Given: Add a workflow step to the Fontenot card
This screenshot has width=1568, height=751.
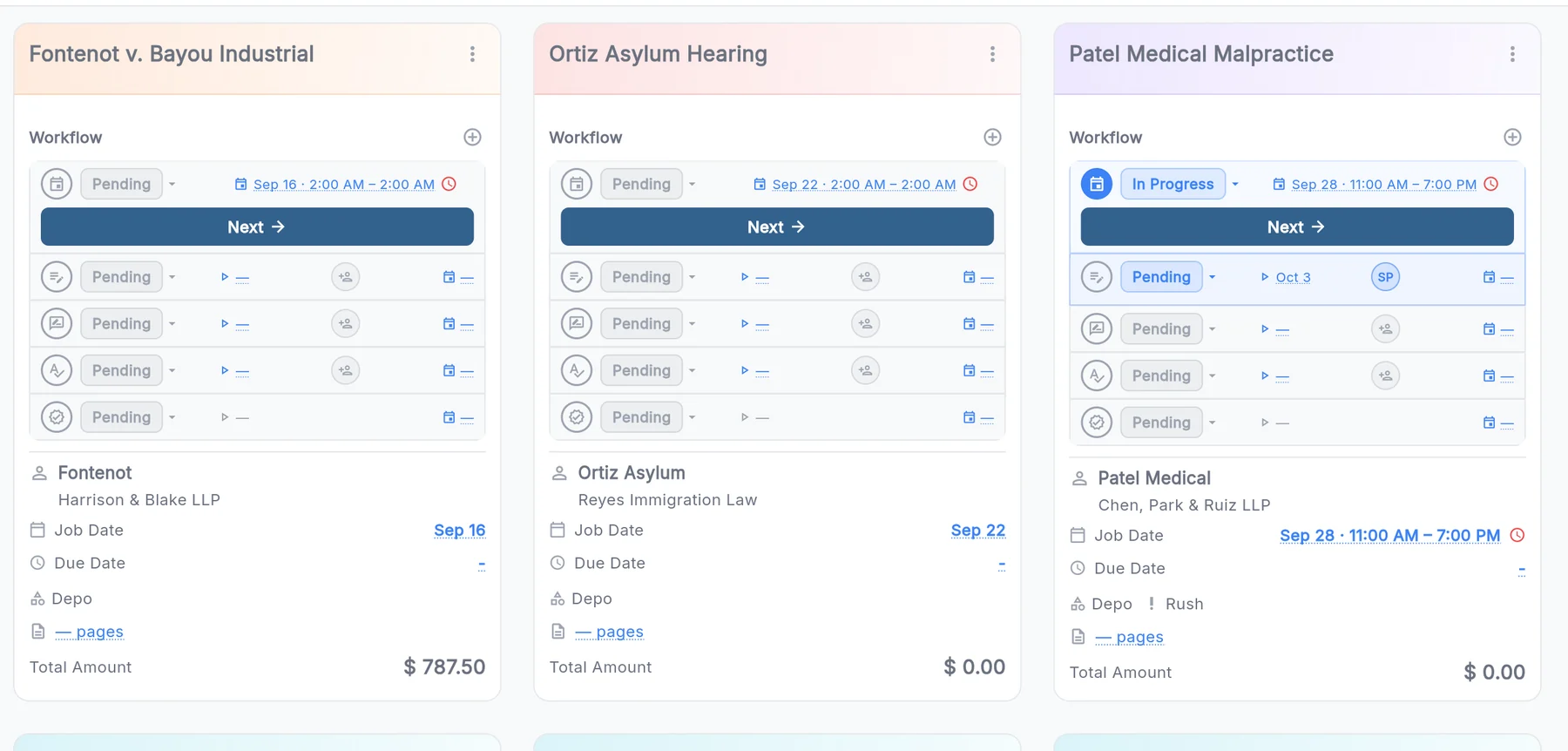Looking at the screenshot, I should click(472, 137).
